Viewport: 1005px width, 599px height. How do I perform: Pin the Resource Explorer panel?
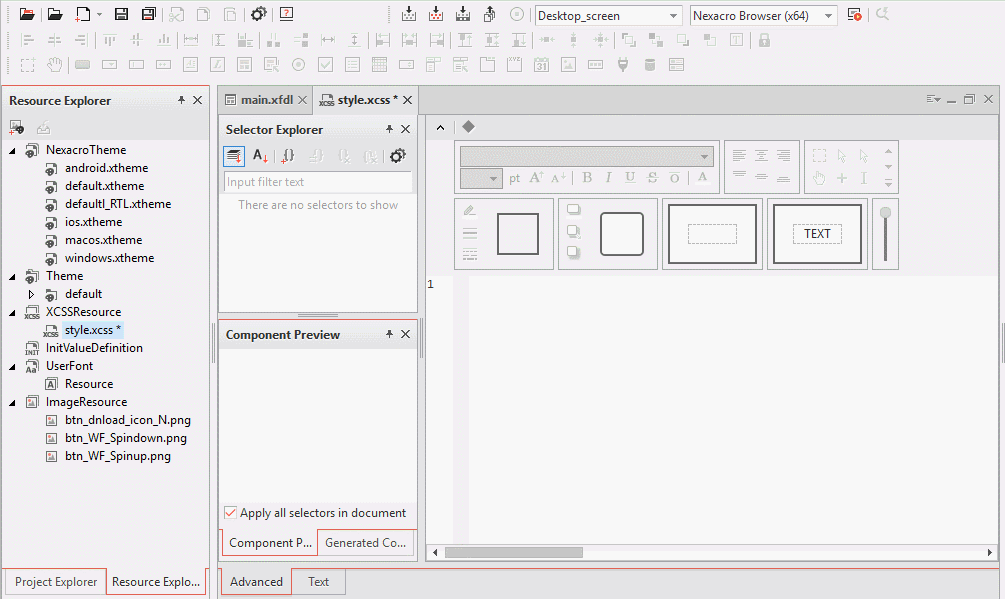181,100
